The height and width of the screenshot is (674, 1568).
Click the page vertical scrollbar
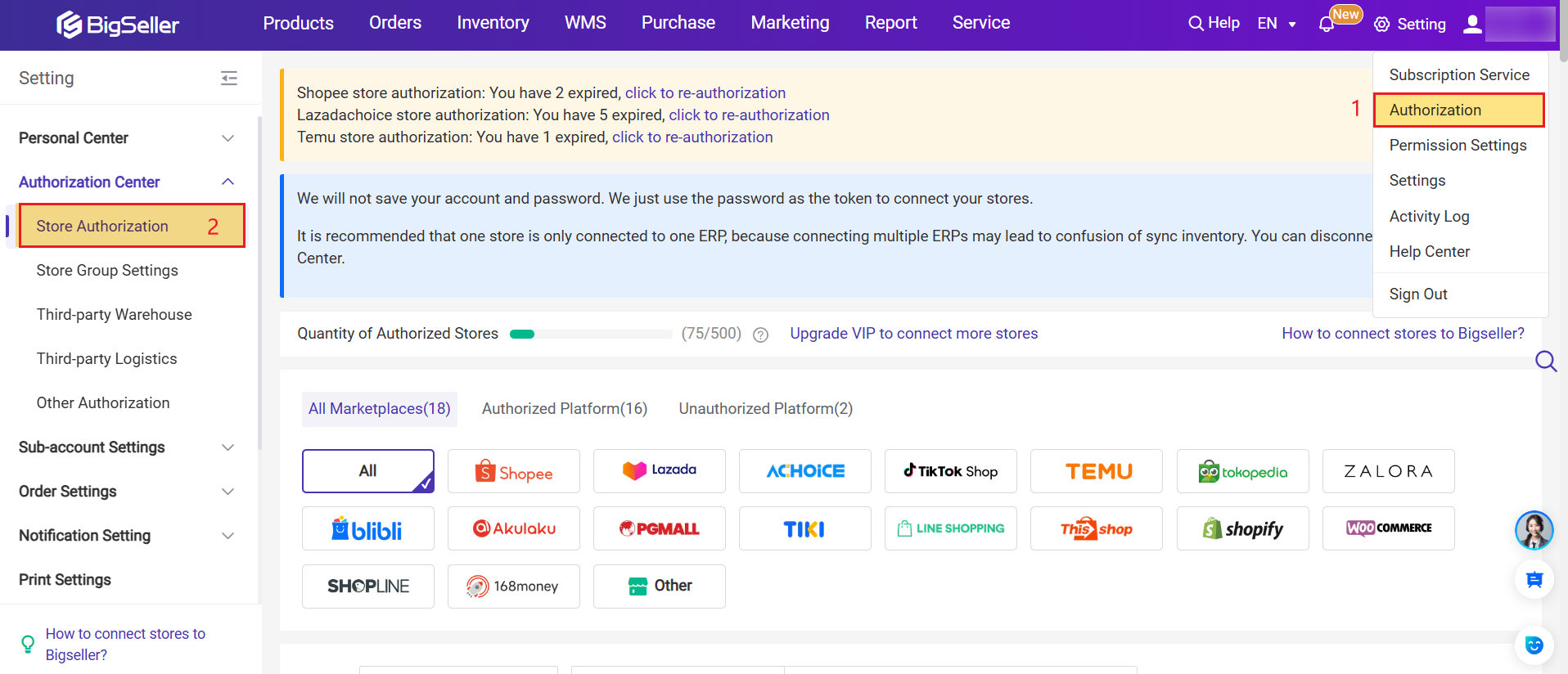tap(1563, 33)
